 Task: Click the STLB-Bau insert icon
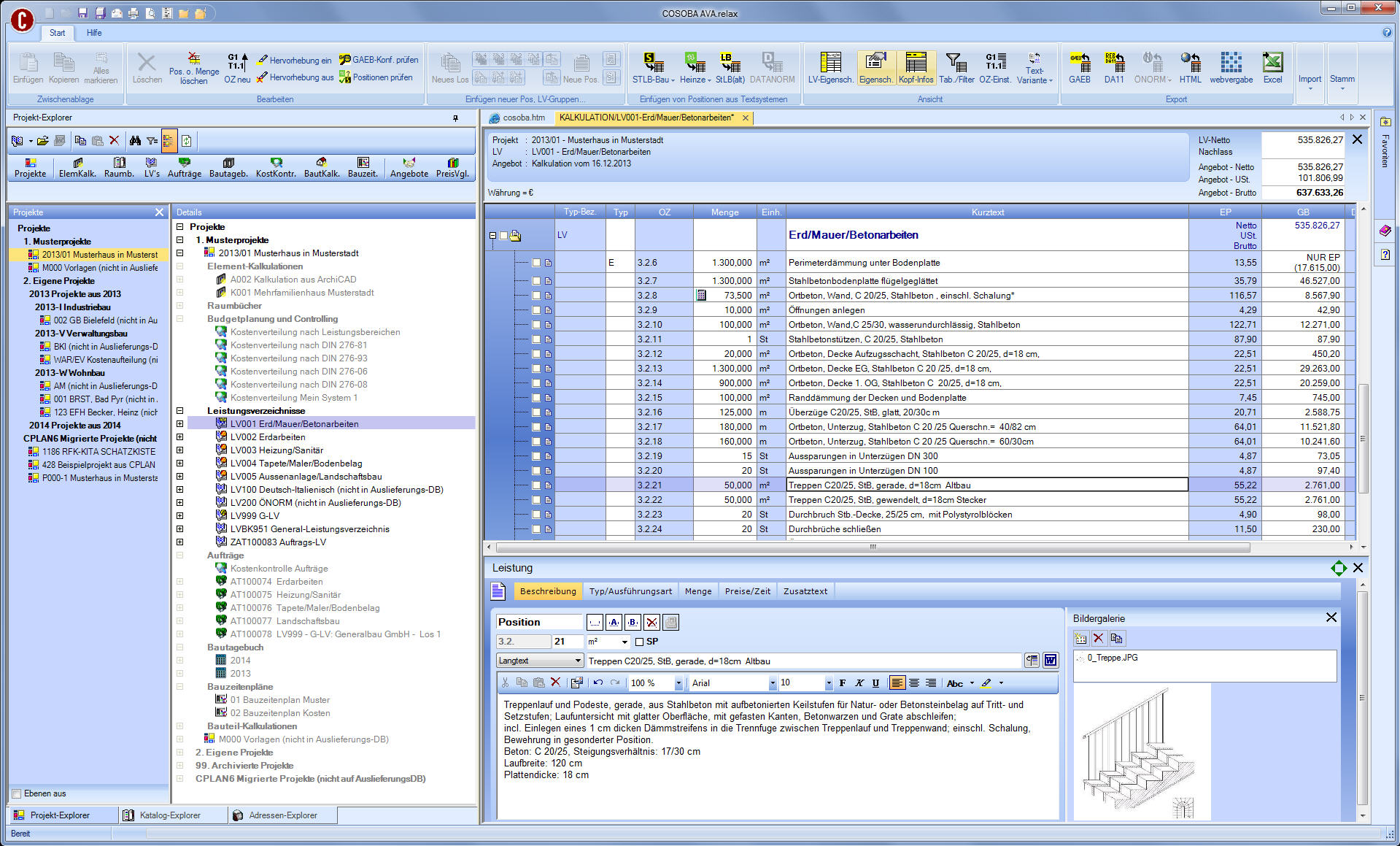651,67
